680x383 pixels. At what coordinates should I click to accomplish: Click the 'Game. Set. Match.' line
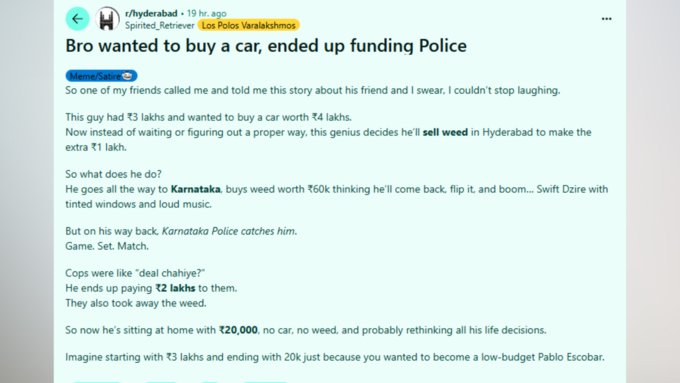(107, 246)
